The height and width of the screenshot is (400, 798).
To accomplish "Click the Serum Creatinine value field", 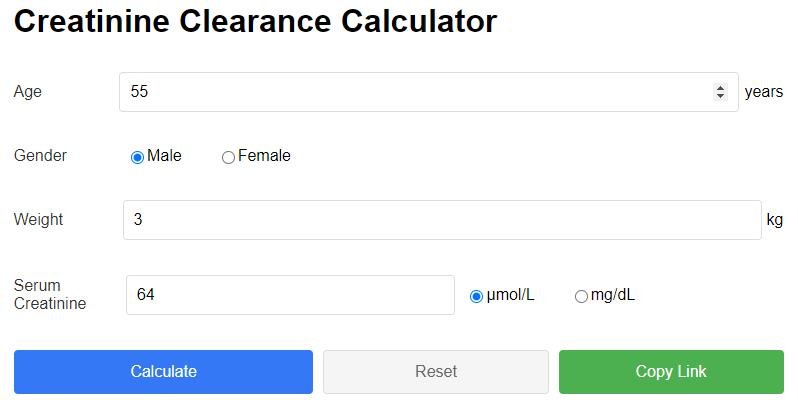I will coord(290,295).
